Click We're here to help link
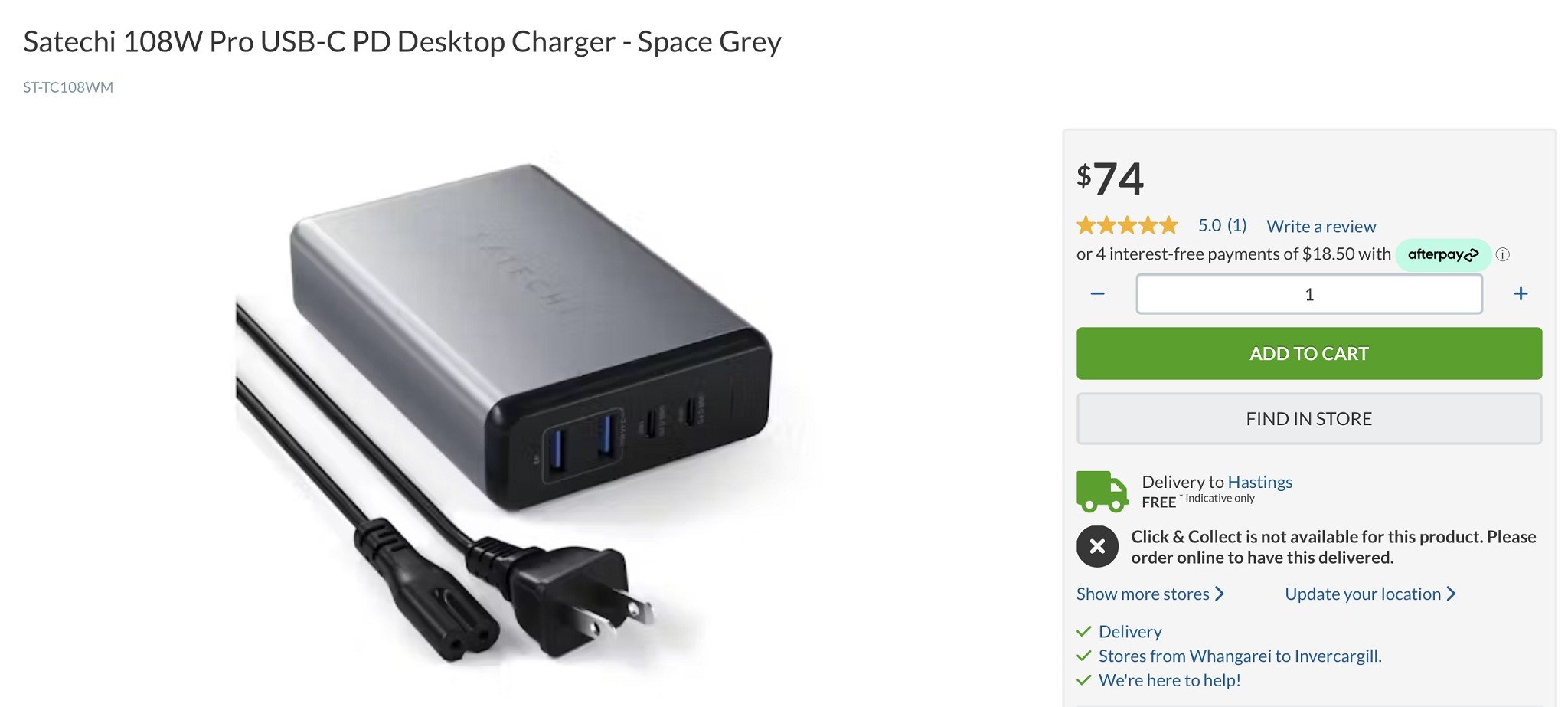1568x707 pixels. point(1169,681)
